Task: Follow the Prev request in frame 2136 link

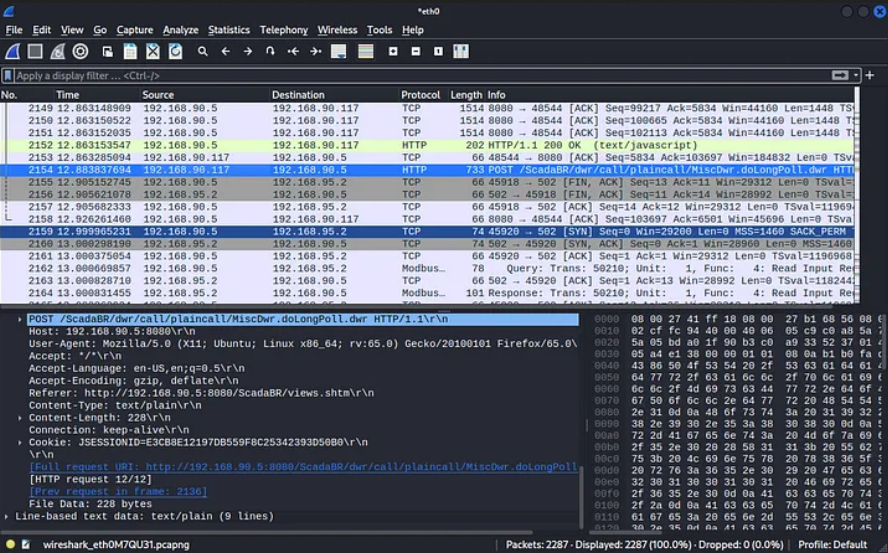Action: coord(118,491)
